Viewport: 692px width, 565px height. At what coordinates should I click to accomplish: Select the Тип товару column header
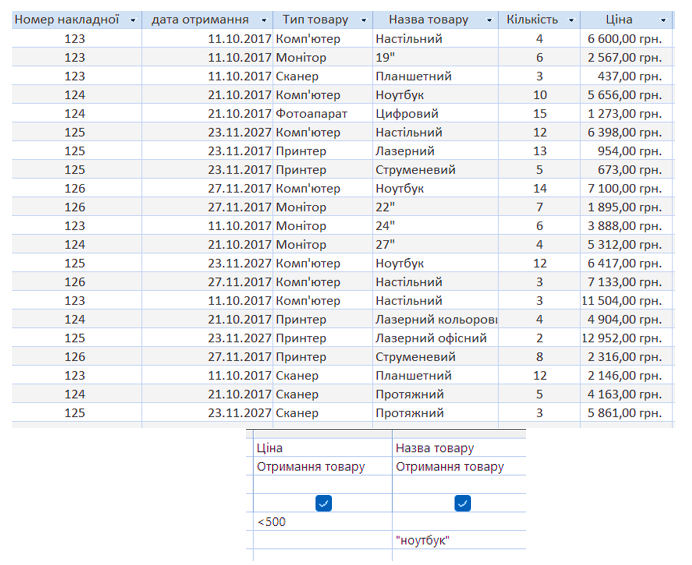(316, 20)
